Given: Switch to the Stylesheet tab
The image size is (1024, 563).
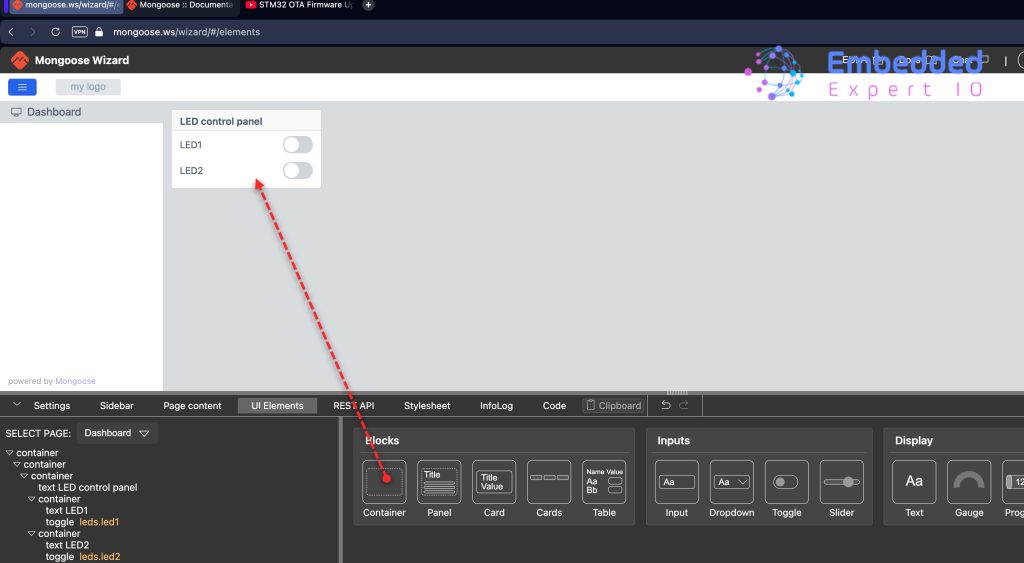Looking at the screenshot, I should coord(427,406).
